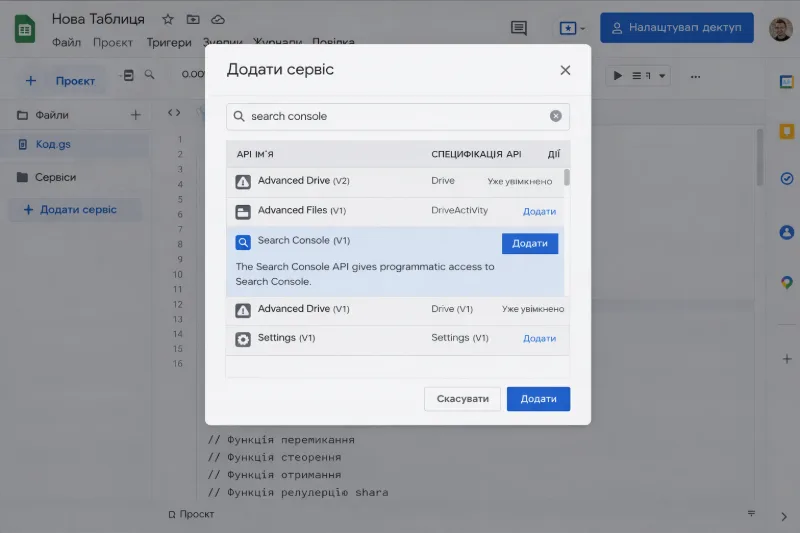
Task: Click the // Функція перемикання comment line
Action: pos(281,440)
